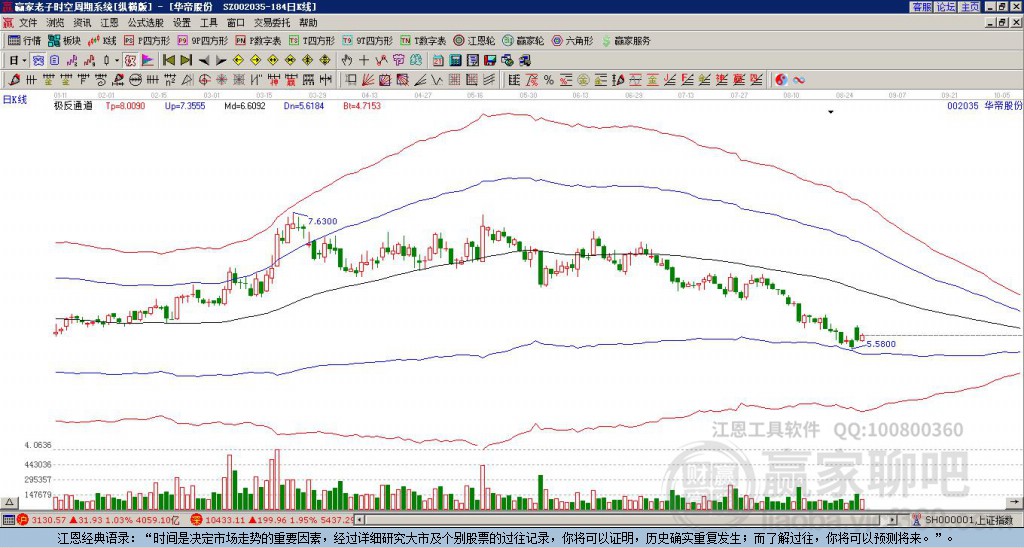Viewport: 1024px width, 548px height.
Task: Open the 公式选股 menu
Action: [x=145, y=23]
